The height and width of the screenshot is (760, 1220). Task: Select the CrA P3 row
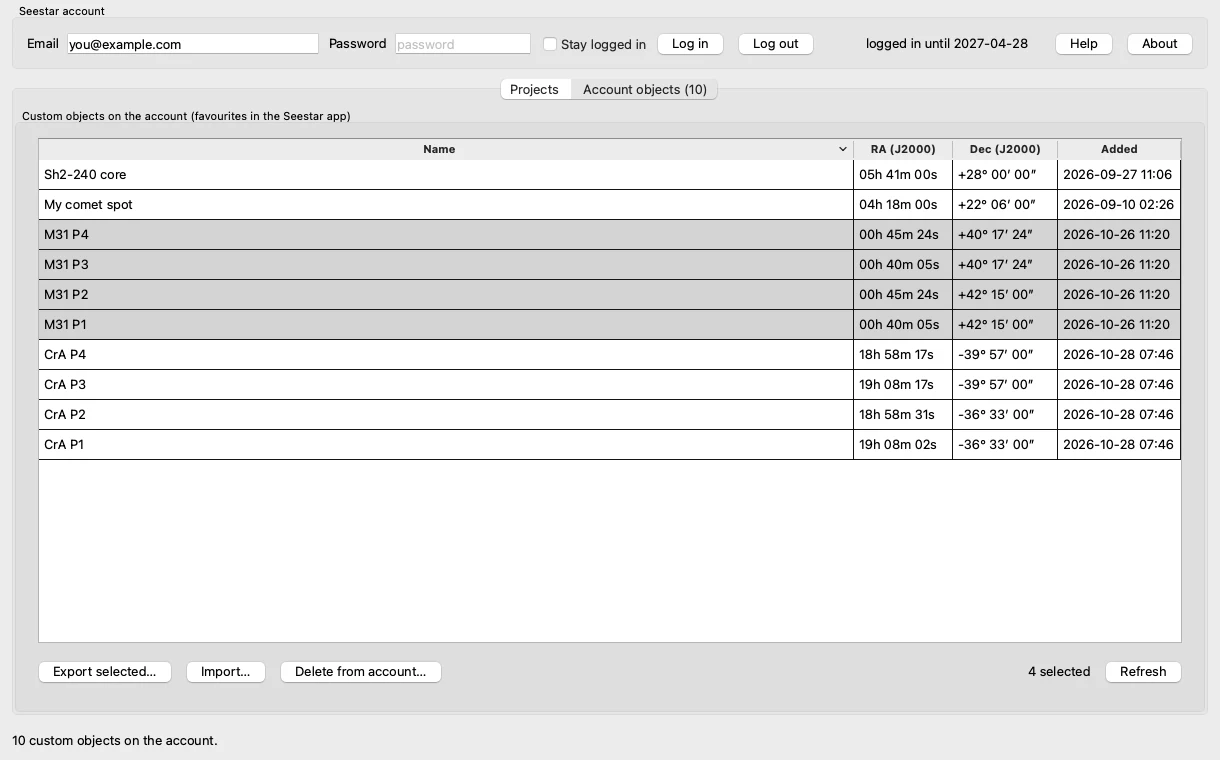click(x=610, y=385)
